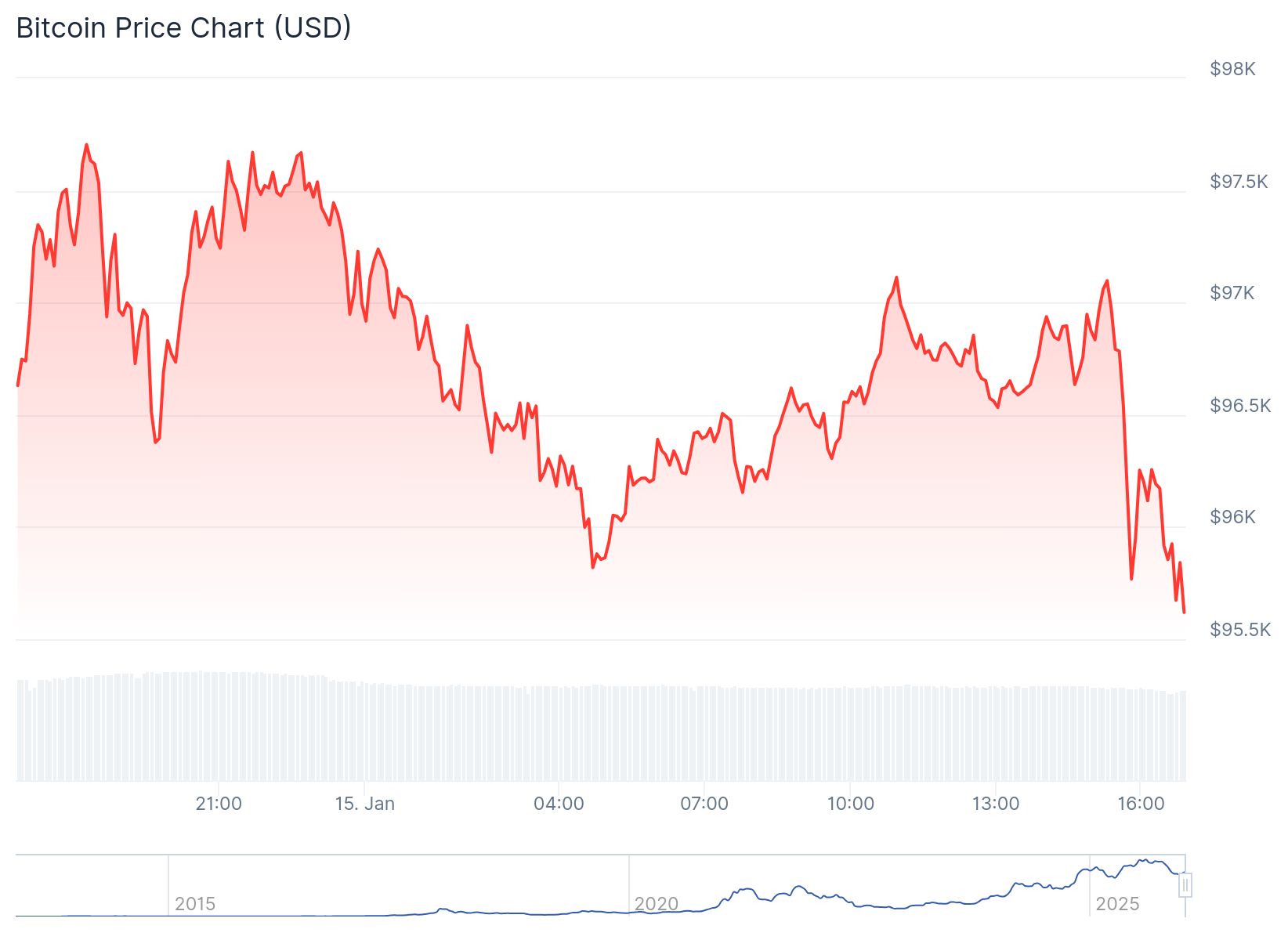Click the 16:00 time axis label
1288x940 pixels.
(x=1141, y=804)
